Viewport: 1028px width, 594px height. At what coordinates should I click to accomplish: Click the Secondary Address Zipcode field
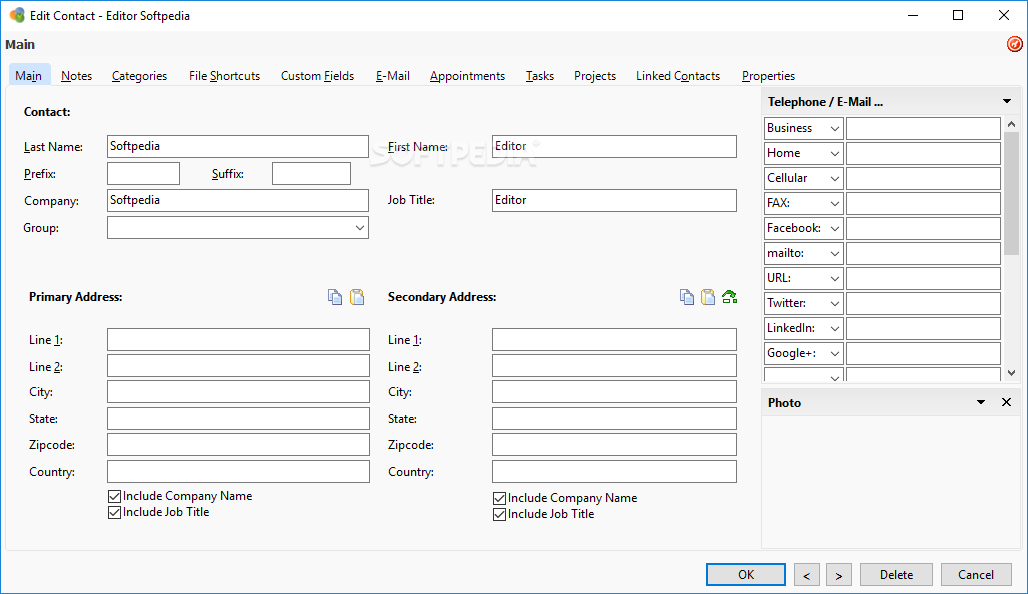(x=614, y=445)
